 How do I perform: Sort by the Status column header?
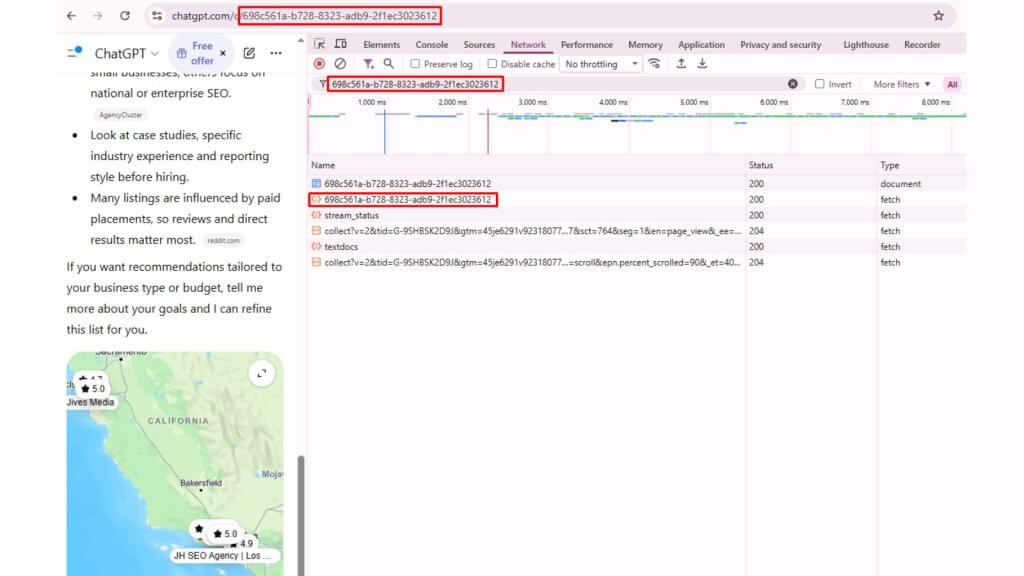tap(810, 165)
